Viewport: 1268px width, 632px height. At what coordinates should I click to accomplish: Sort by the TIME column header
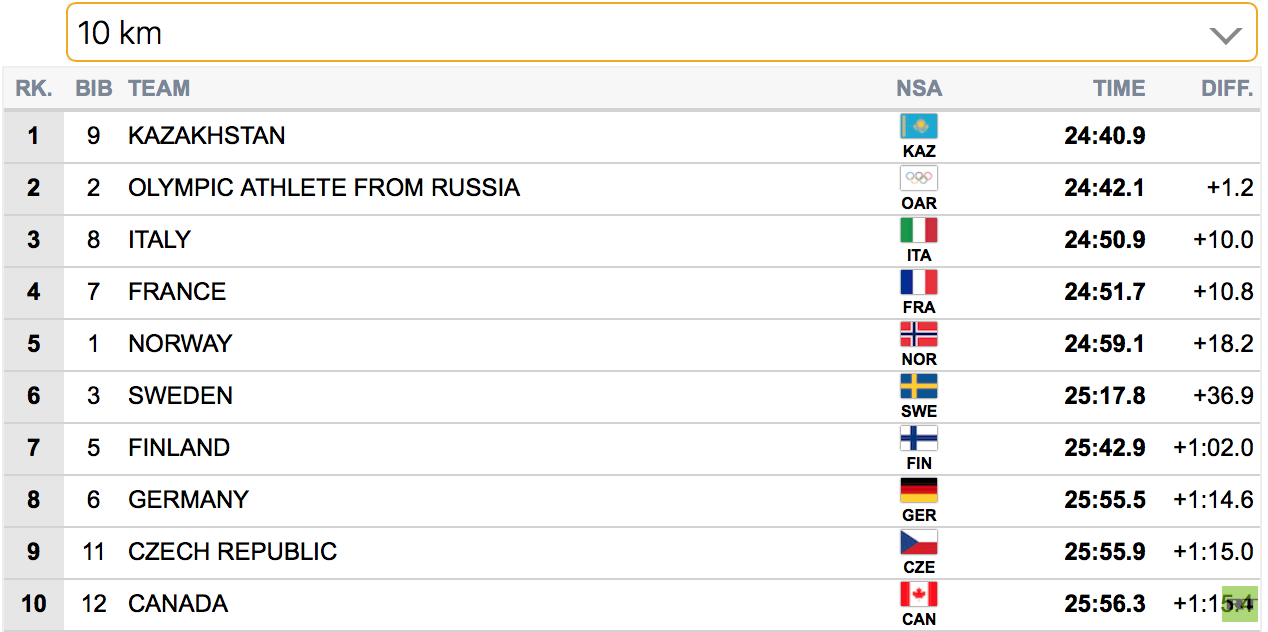tap(1119, 88)
